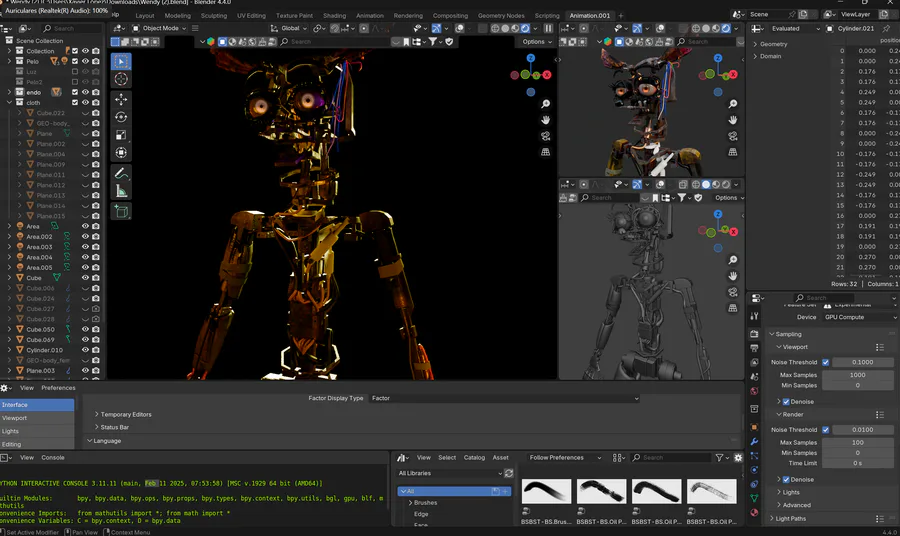Image resolution: width=900 pixels, height=536 pixels.
Task: Collapse the cloth collection in outliner
Action: pos(10,103)
